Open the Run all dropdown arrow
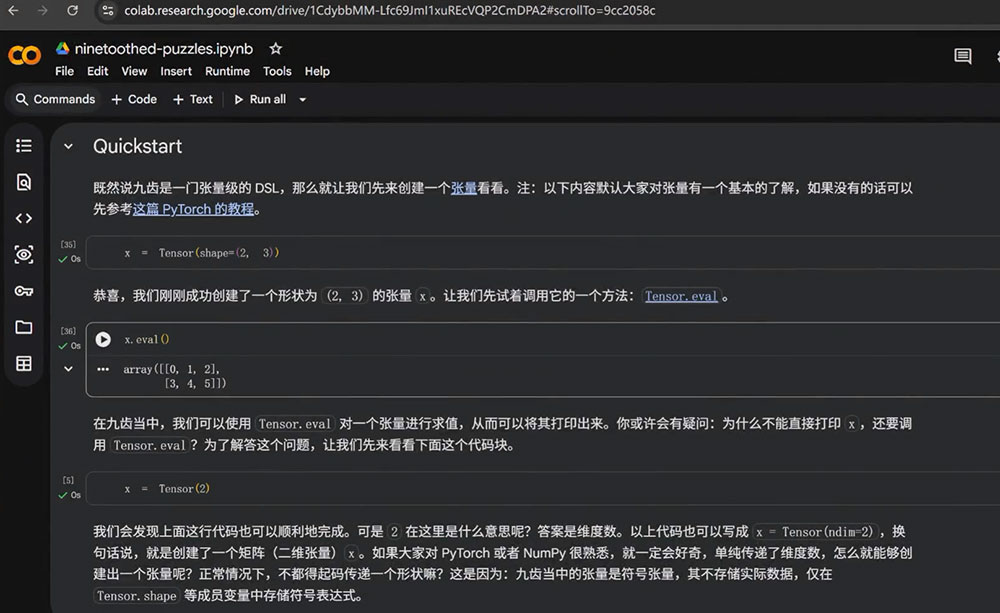This screenshot has width=1000, height=613. (x=302, y=100)
